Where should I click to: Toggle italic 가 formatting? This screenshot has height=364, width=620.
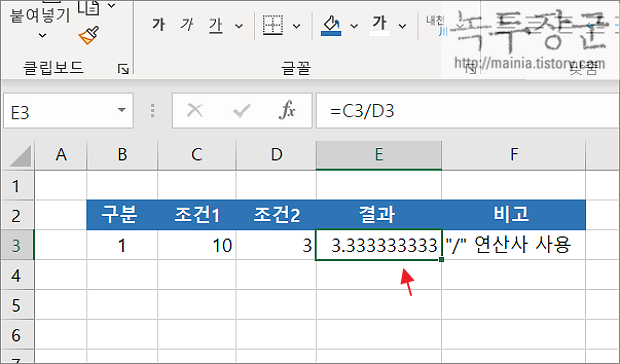coord(187,25)
